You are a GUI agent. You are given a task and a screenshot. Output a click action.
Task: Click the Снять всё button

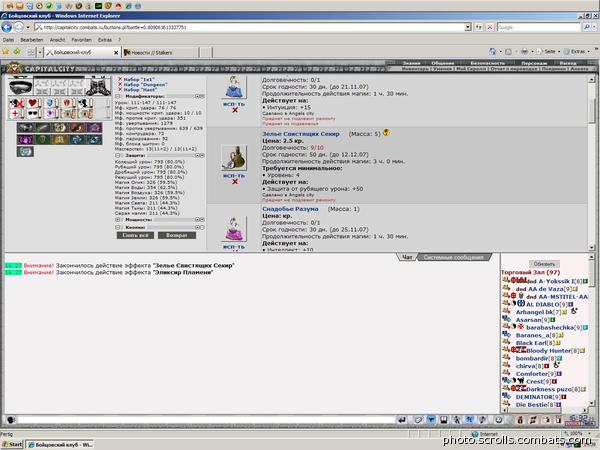coord(135,235)
